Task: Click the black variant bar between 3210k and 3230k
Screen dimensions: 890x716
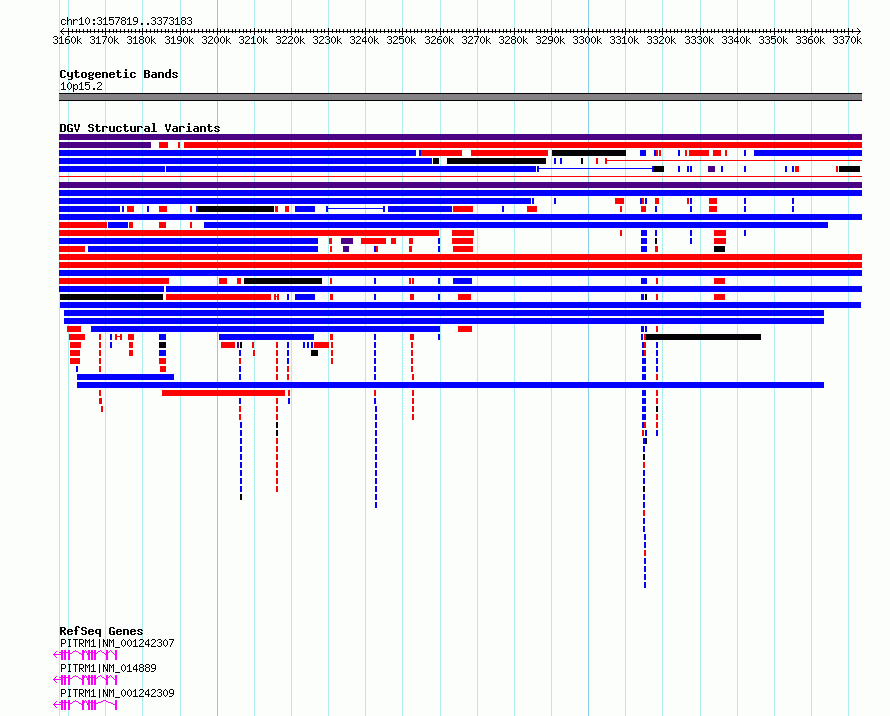Action: (x=283, y=281)
